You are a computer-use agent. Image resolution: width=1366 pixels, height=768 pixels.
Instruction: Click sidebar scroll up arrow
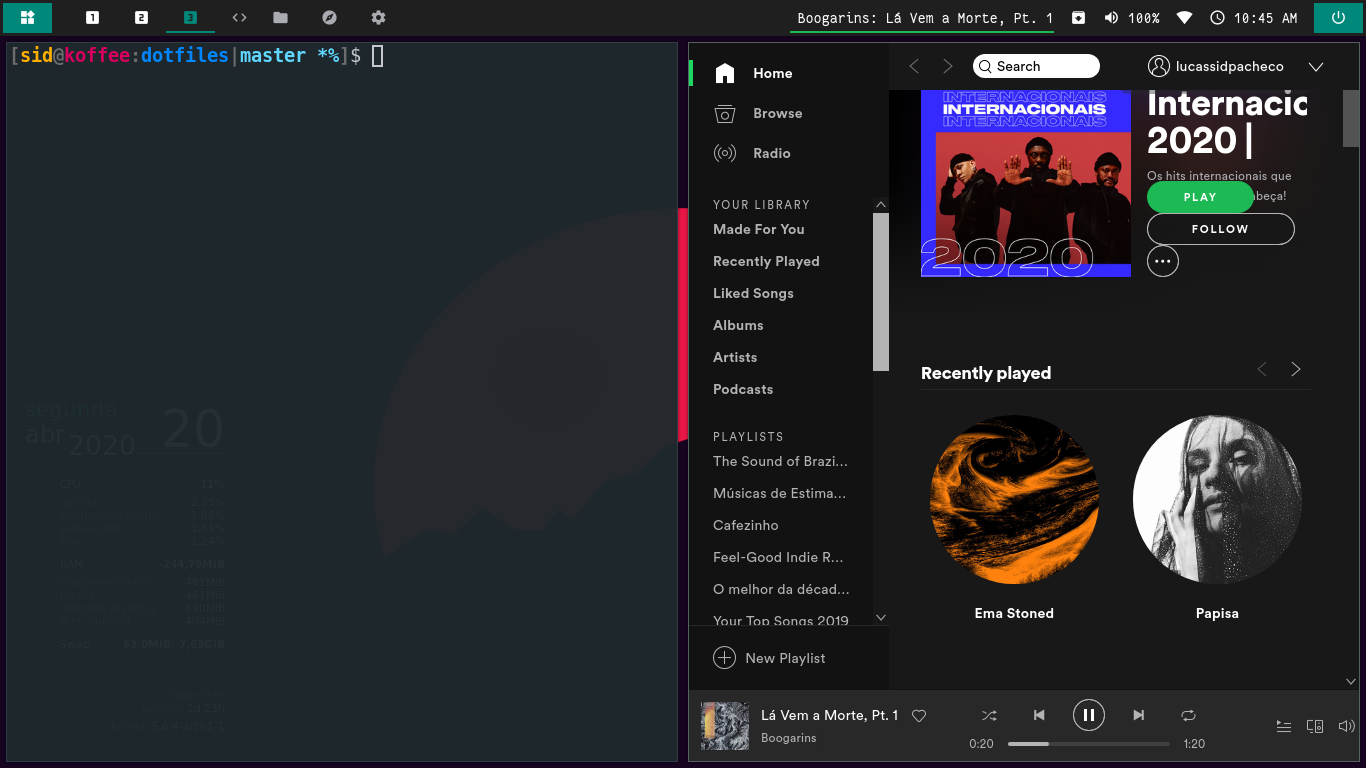[x=881, y=204]
